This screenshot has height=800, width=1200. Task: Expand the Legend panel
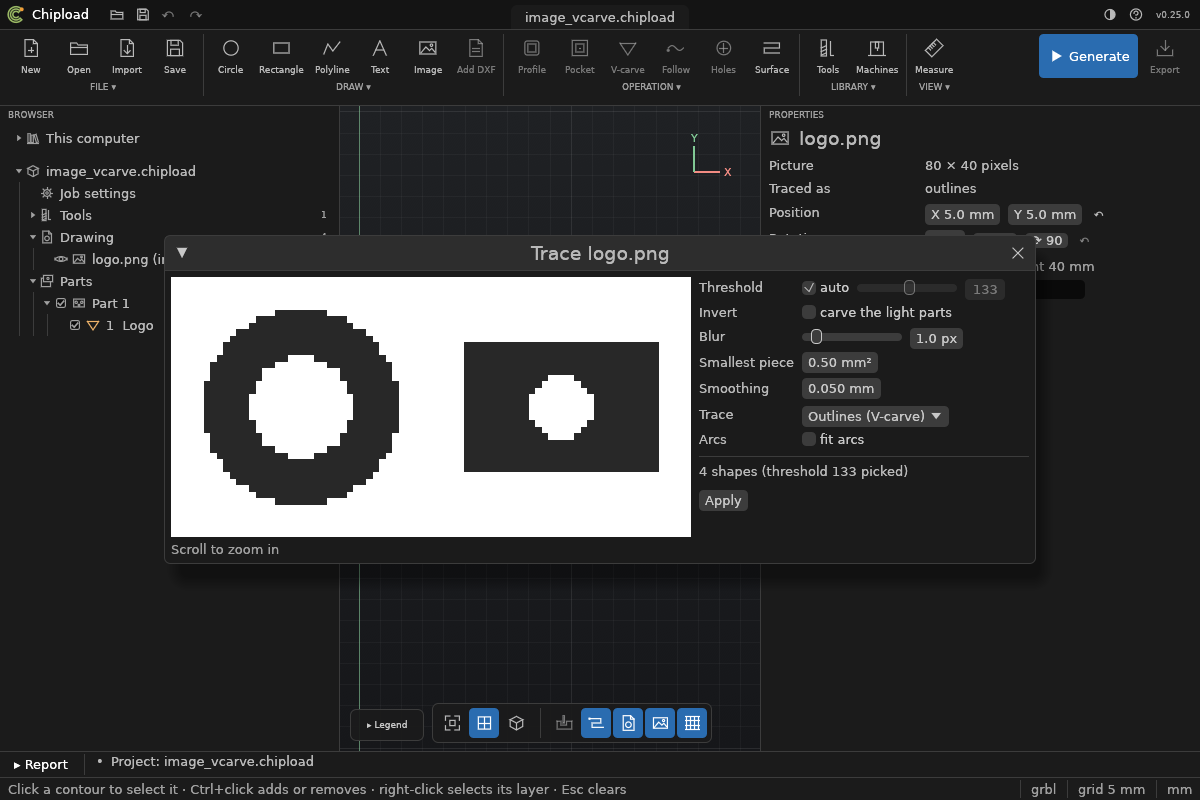tap(387, 725)
